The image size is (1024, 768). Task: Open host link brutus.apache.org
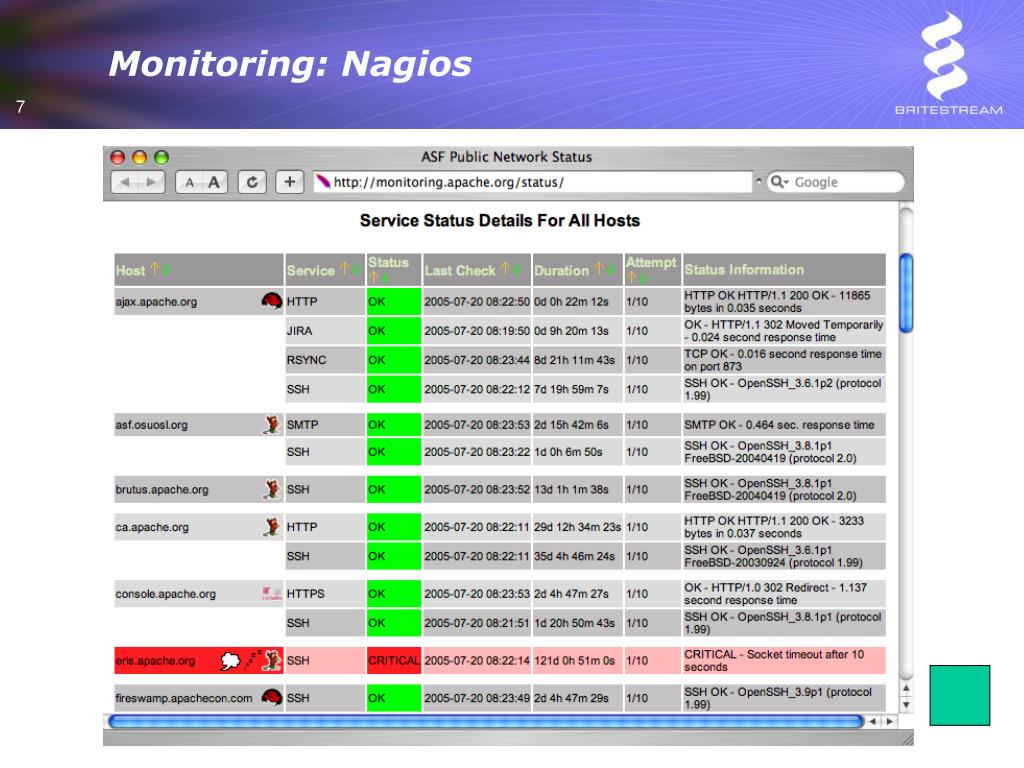click(x=162, y=490)
